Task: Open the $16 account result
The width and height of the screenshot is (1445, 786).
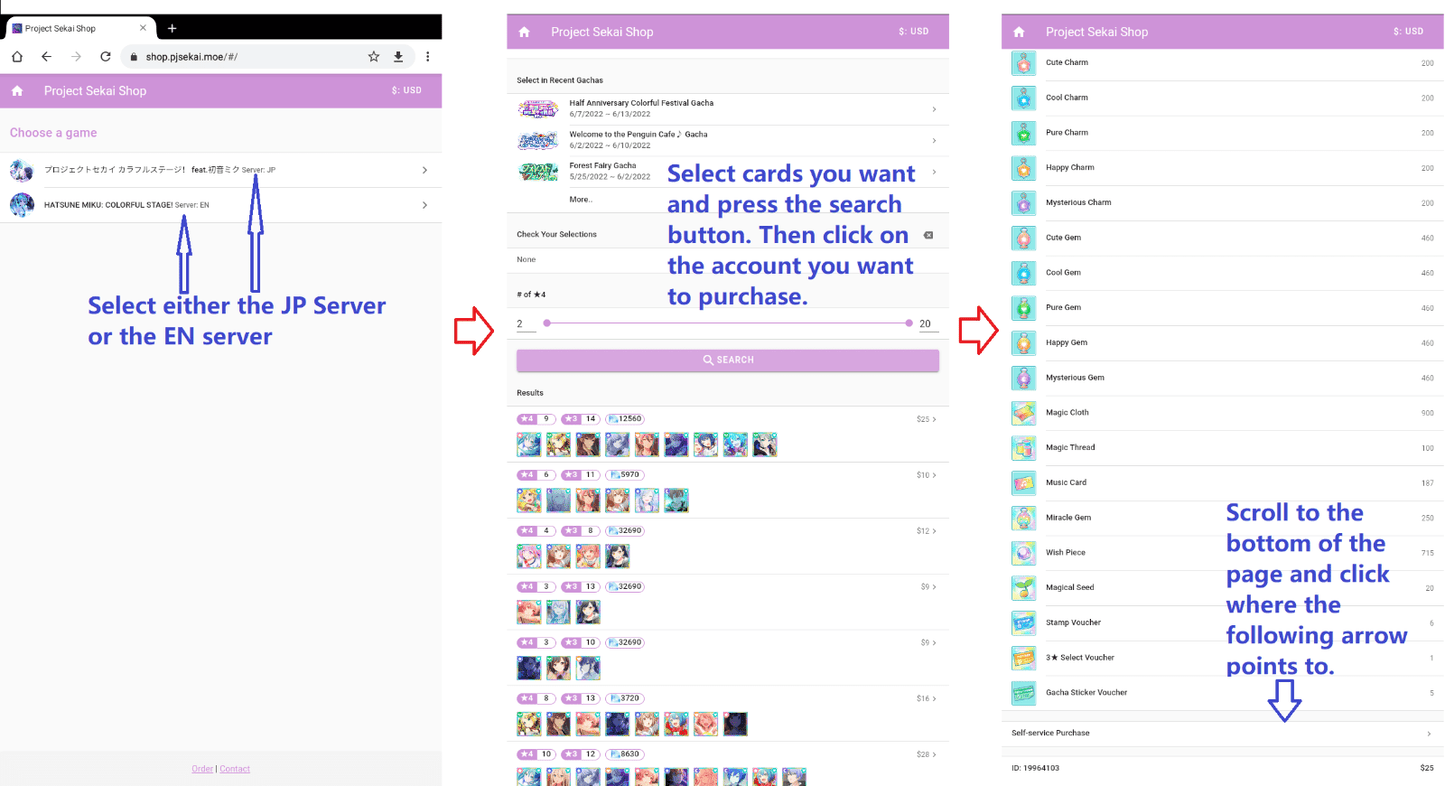Action: pyautogui.click(x=727, y=714)
